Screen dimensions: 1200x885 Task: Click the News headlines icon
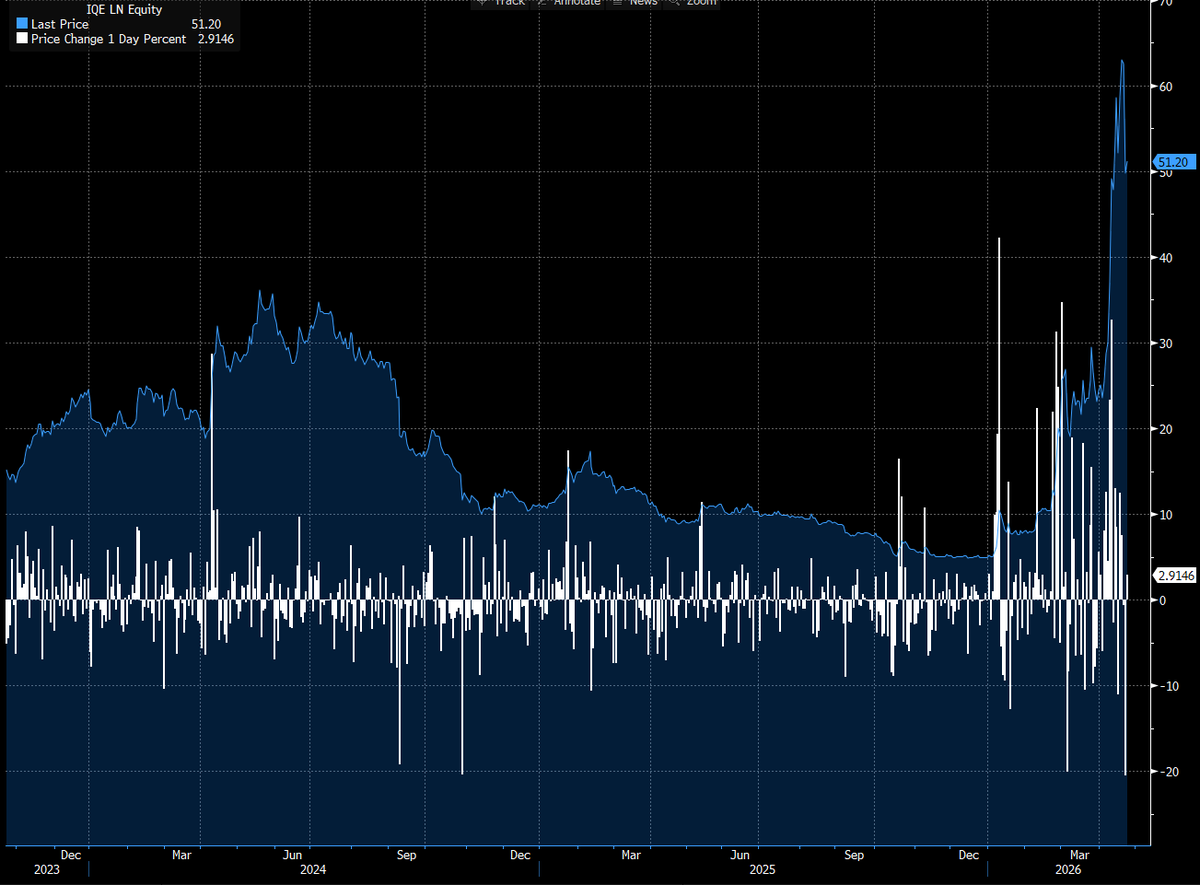click(x=617, y=3)
